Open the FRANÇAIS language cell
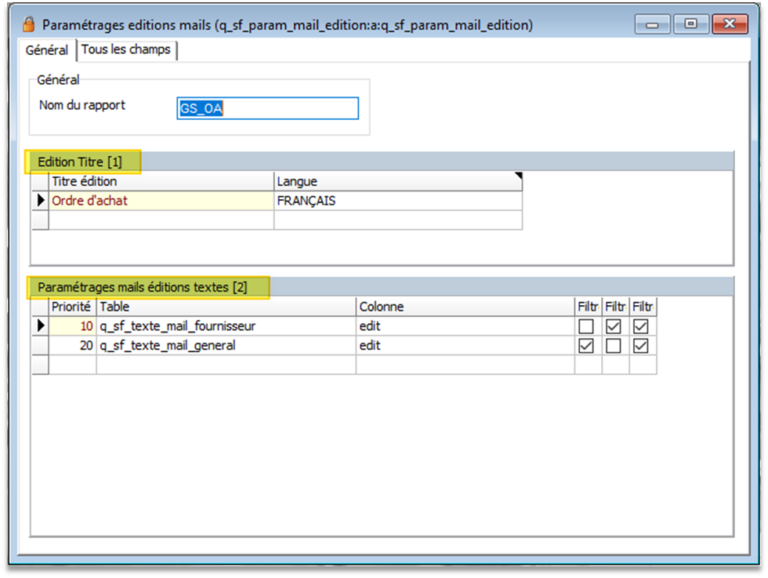Image resolution: width=768 pixels, height=578 pixels. [397, 201]
